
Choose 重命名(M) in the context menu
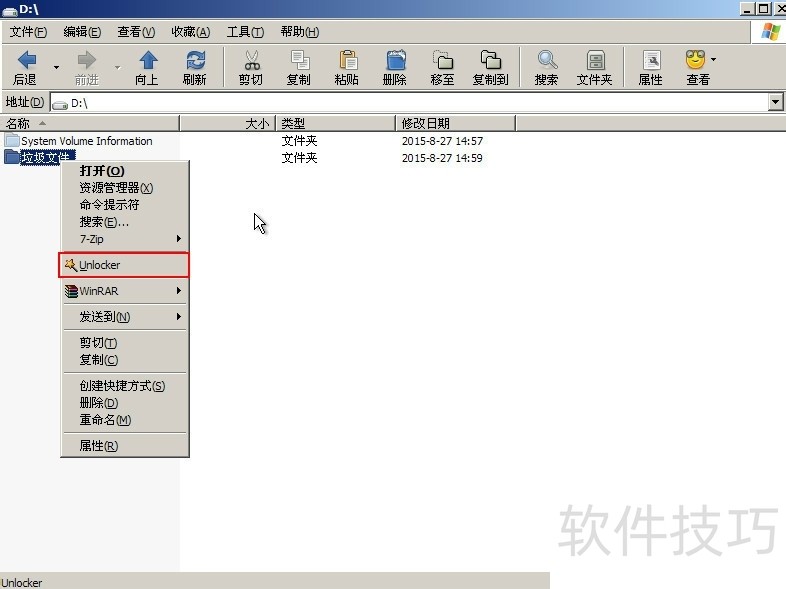(x=124, y=421)
